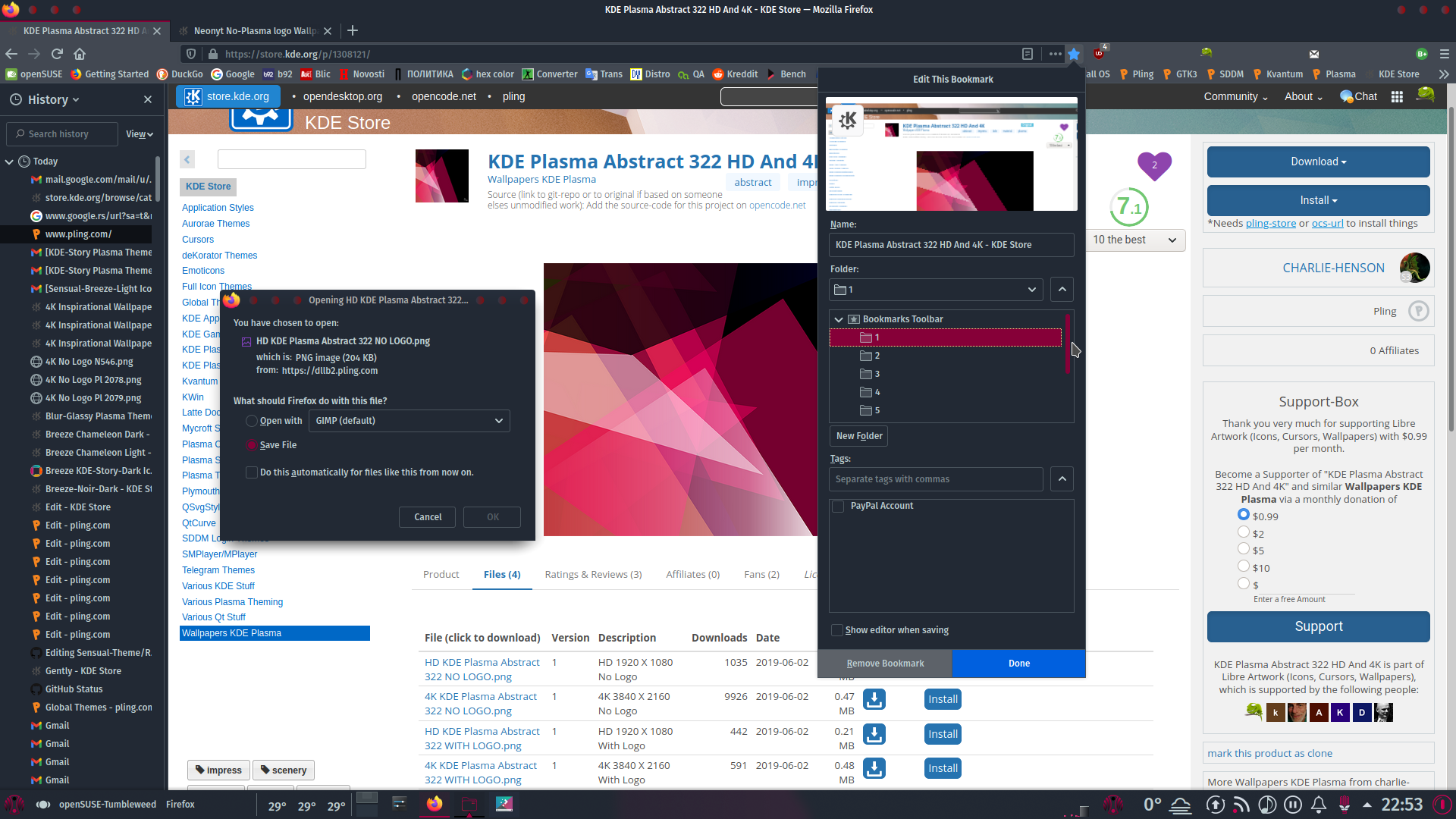Switch to the Fans tab
The width and height of the screenshot is (1456, 819).
point(761,575)
